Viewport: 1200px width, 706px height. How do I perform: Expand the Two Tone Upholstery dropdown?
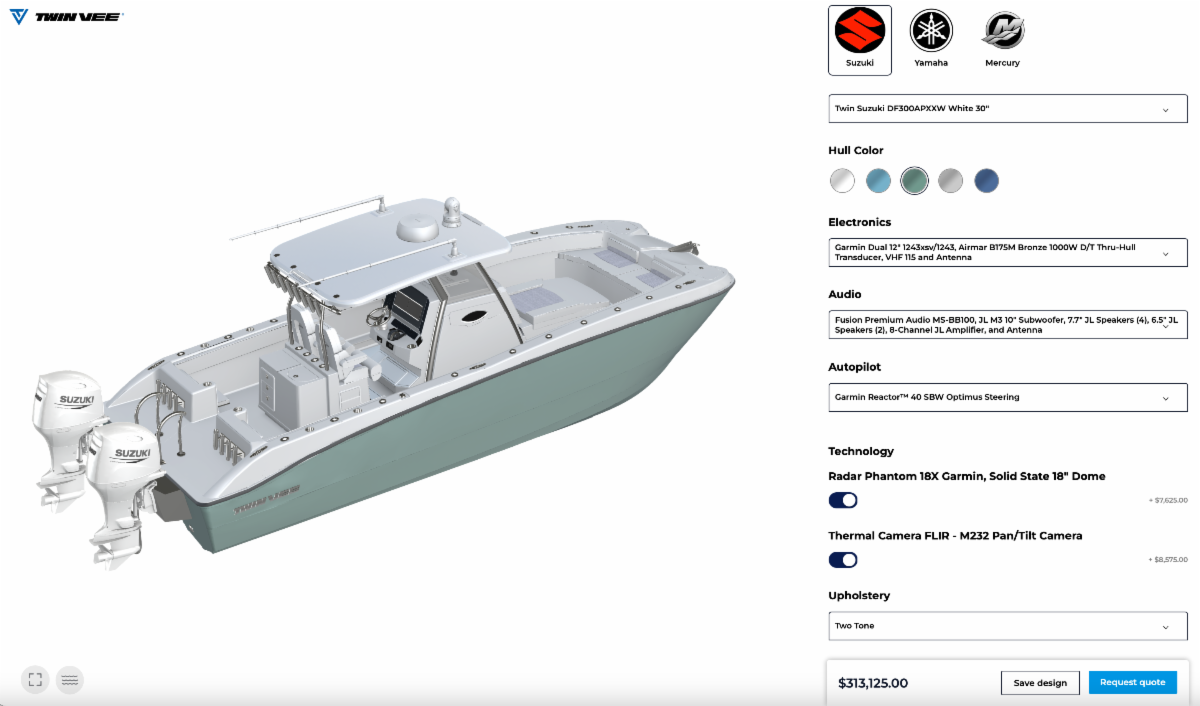(1008, 626)
